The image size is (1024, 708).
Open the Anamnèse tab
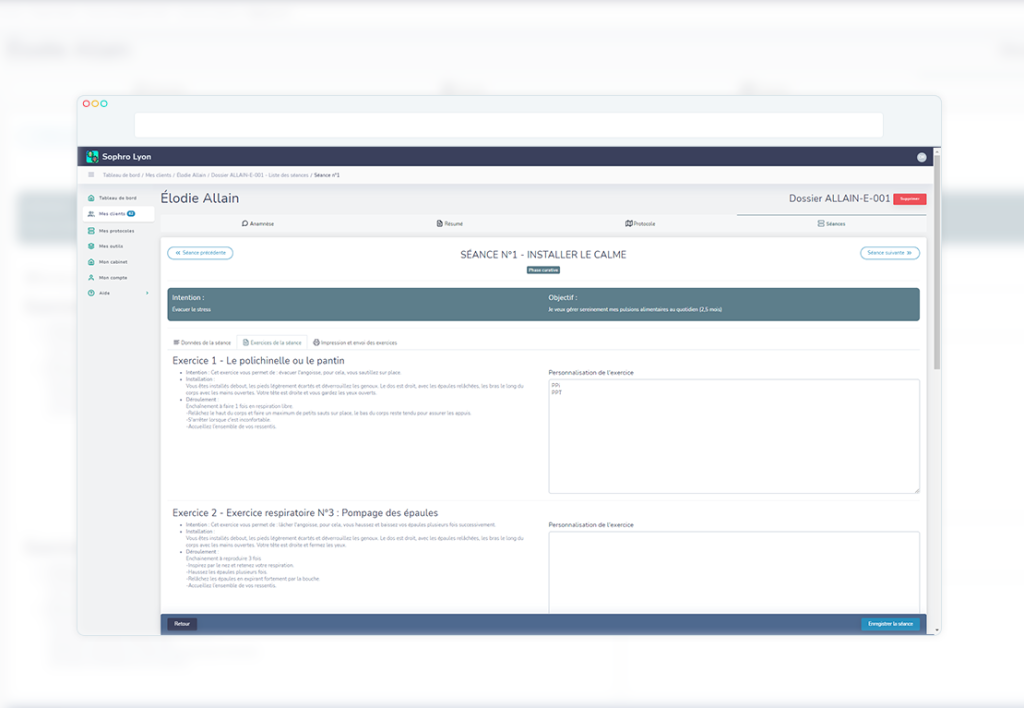tap(257, 224)
